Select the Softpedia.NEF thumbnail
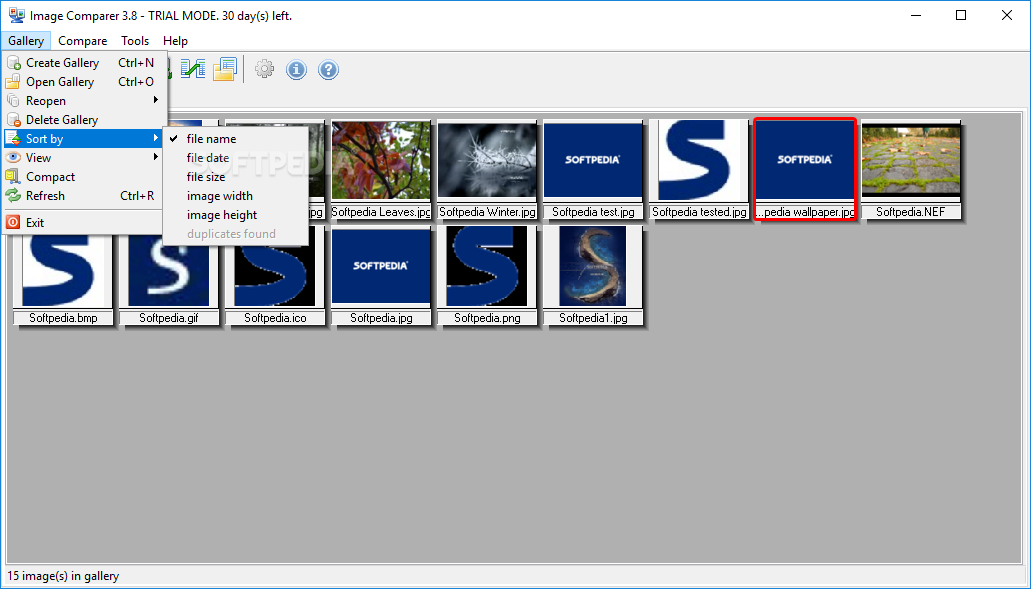 coord(911,170)
